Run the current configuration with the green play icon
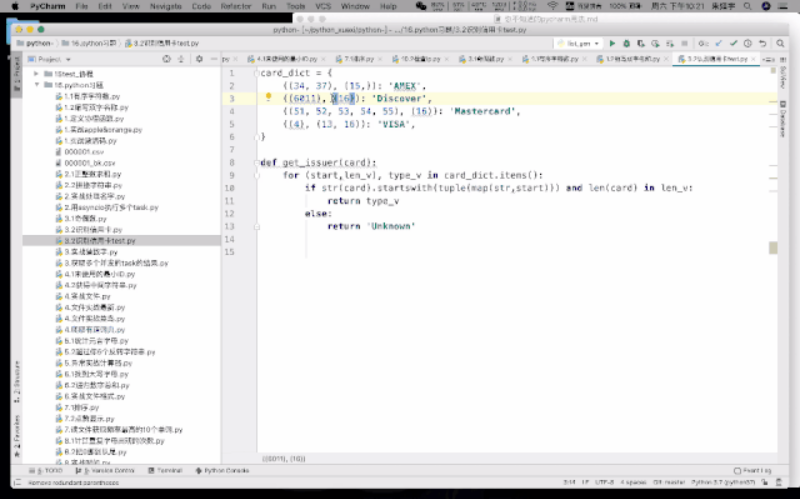Viewport: 800px width, 499px height. (x=612, y=44)
